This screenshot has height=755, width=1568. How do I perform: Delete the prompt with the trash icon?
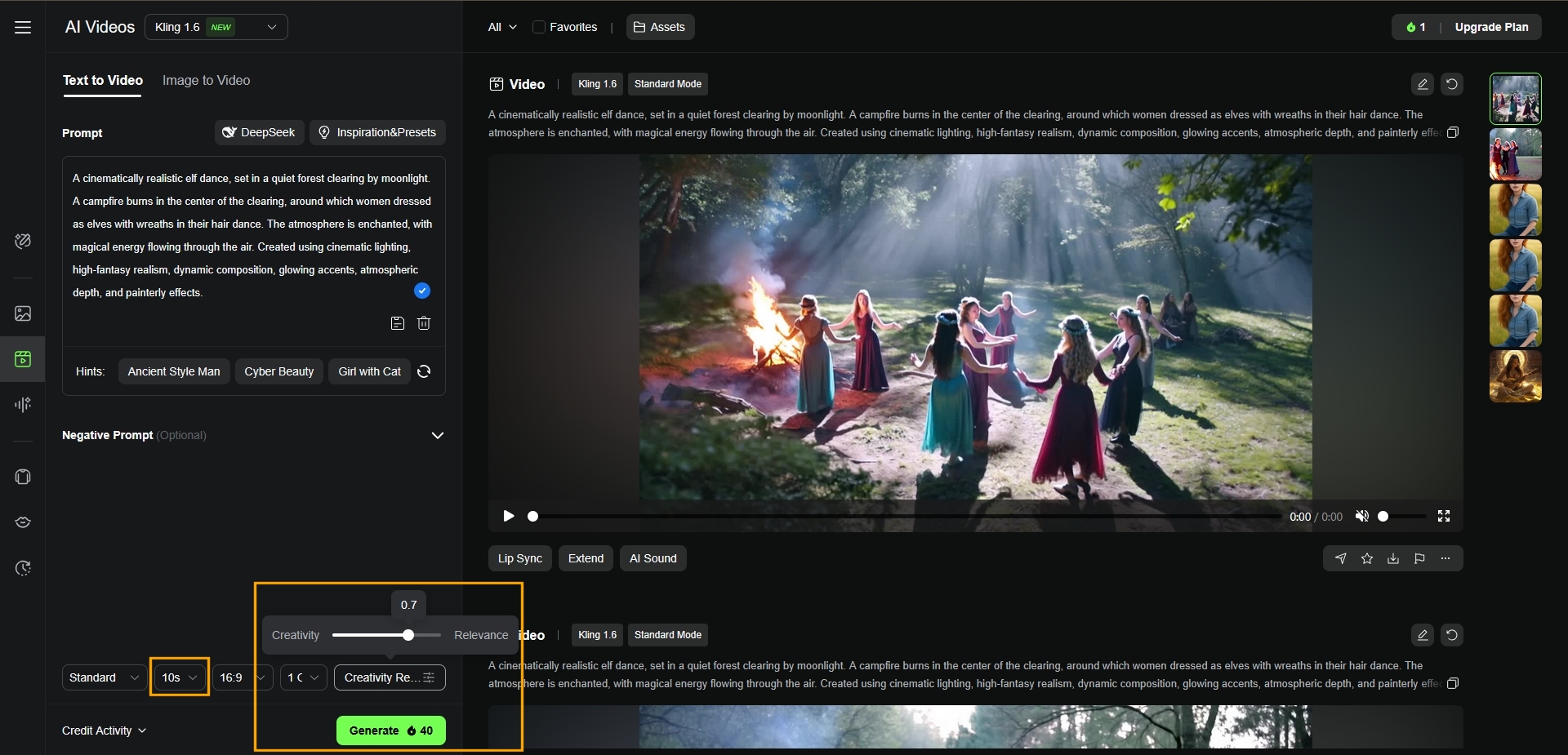click(424, 323)
